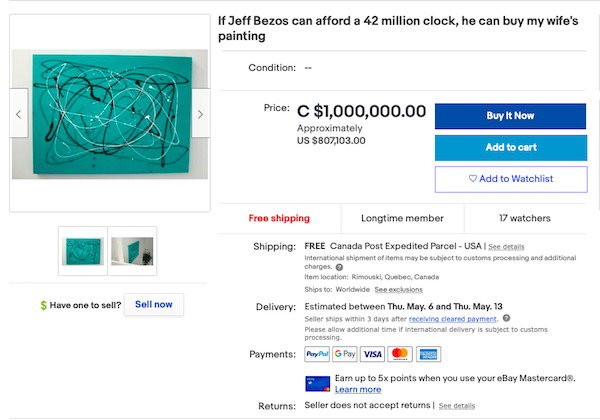Open help icon beside customs charges note

pos(340,267)
